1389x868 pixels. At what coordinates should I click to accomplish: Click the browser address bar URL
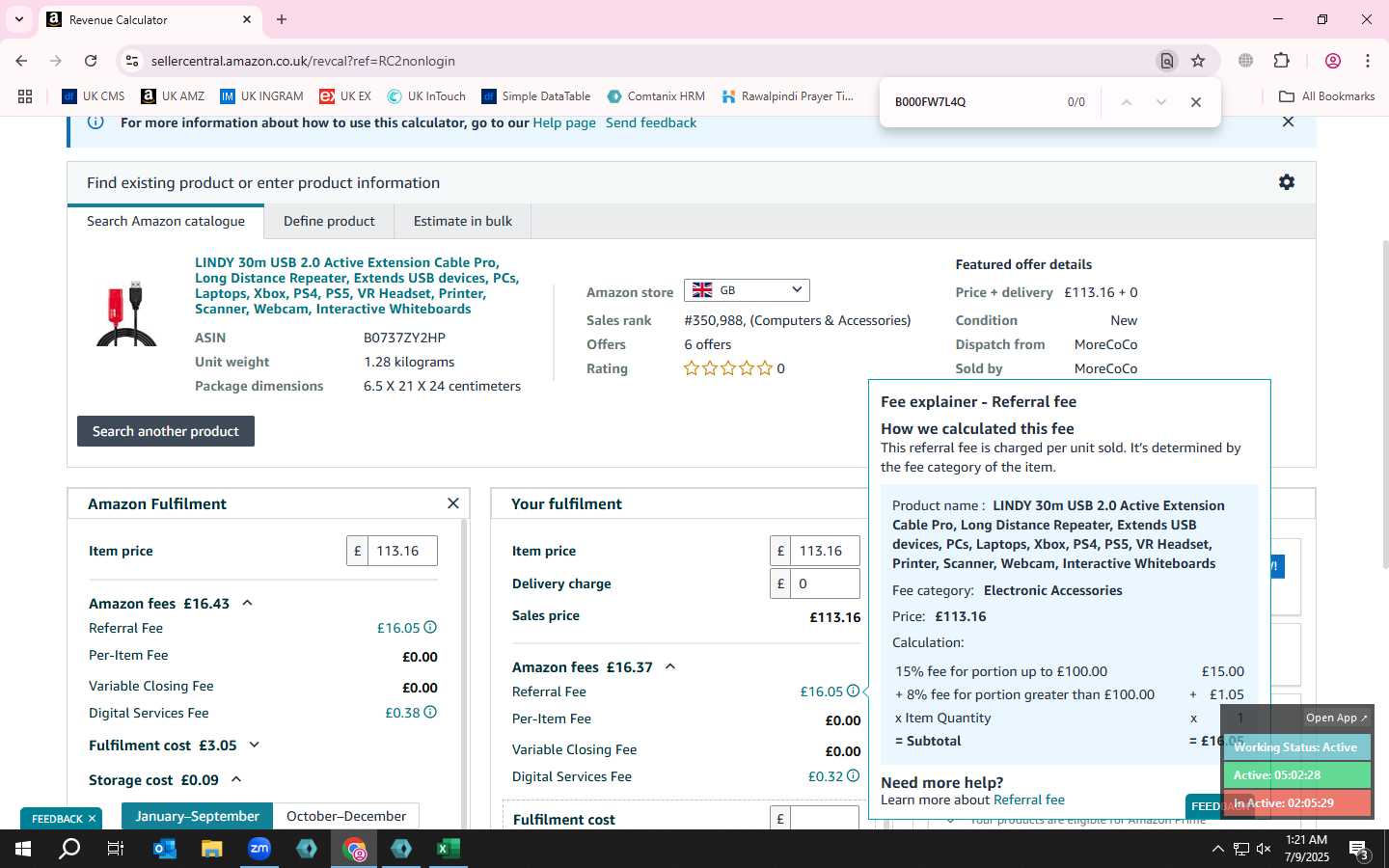[x=303, y=61]
